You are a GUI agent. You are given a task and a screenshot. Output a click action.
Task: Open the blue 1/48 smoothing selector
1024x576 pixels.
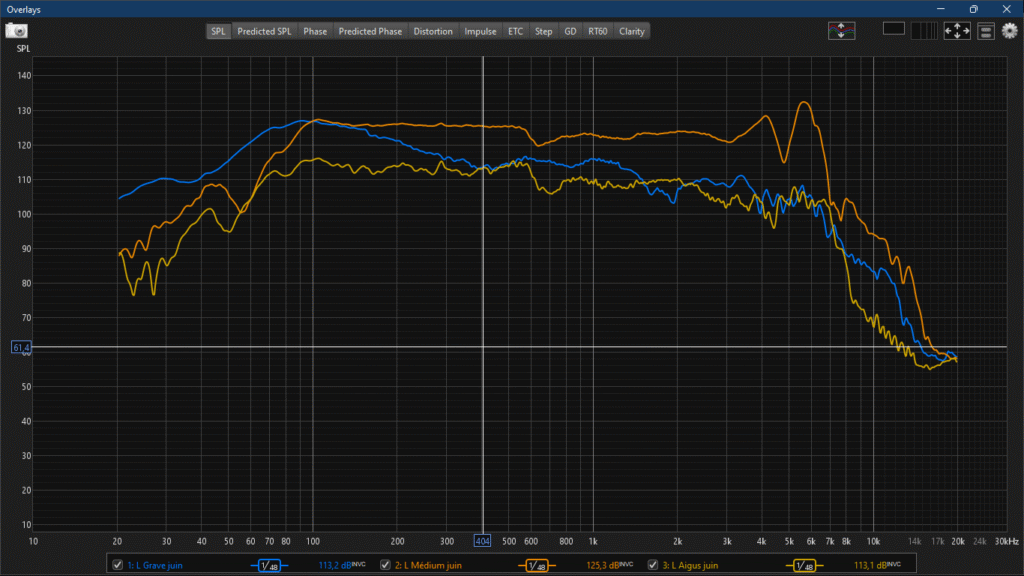[269, 566]
